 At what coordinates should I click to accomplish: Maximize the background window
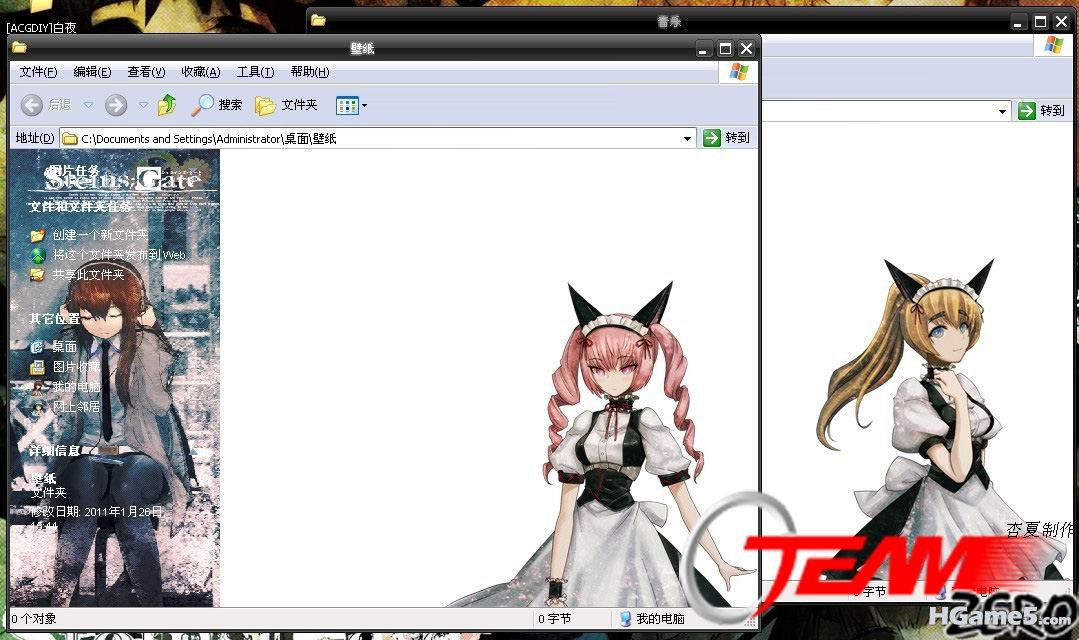coord(1040,22)
